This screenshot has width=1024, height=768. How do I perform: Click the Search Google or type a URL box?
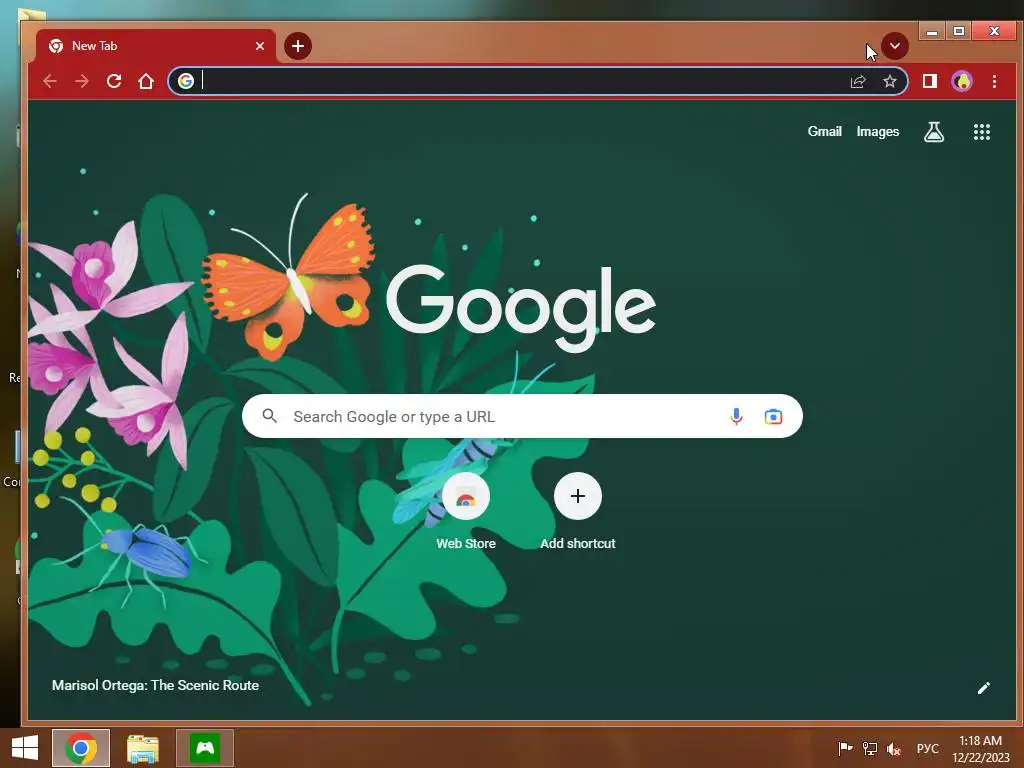(522, 416)
